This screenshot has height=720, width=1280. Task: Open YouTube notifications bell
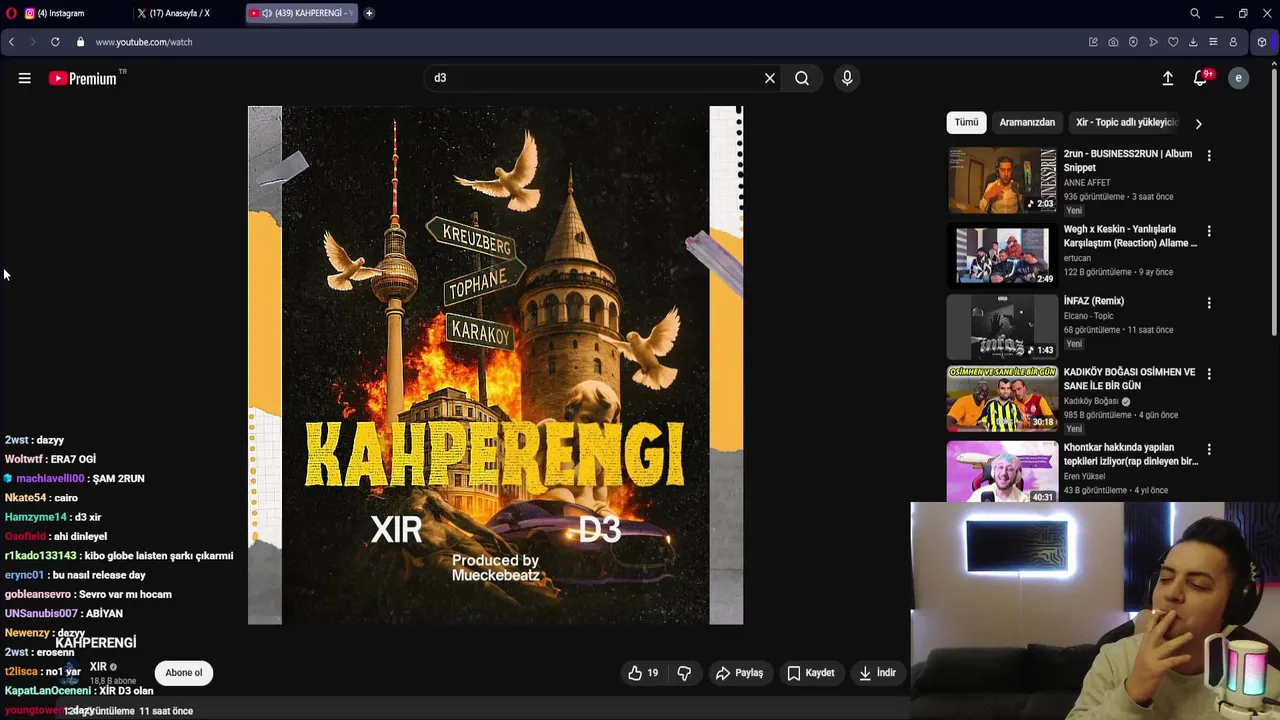[1200, 78]
